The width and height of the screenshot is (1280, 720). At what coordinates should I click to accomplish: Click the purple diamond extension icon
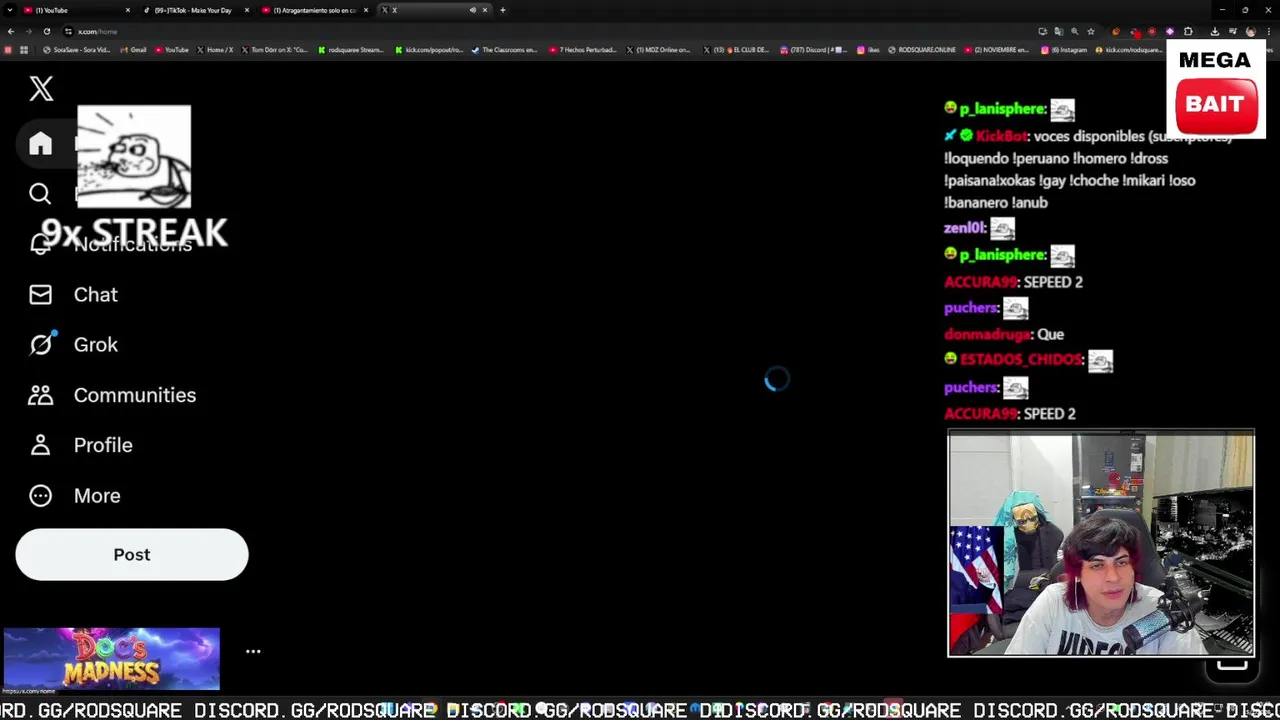1170,32
